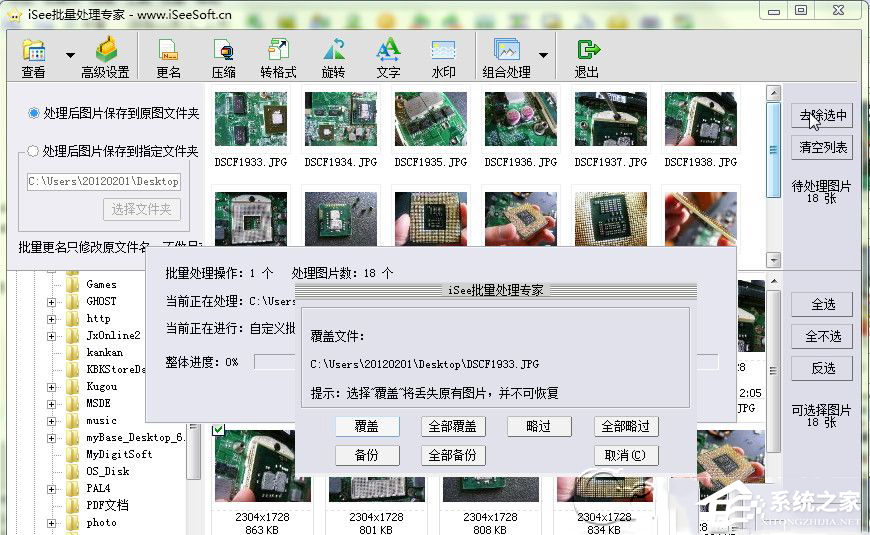Click 全部覆盖 overwrite all button
Viewport: 870px width, 535px height.
[453, 426]
